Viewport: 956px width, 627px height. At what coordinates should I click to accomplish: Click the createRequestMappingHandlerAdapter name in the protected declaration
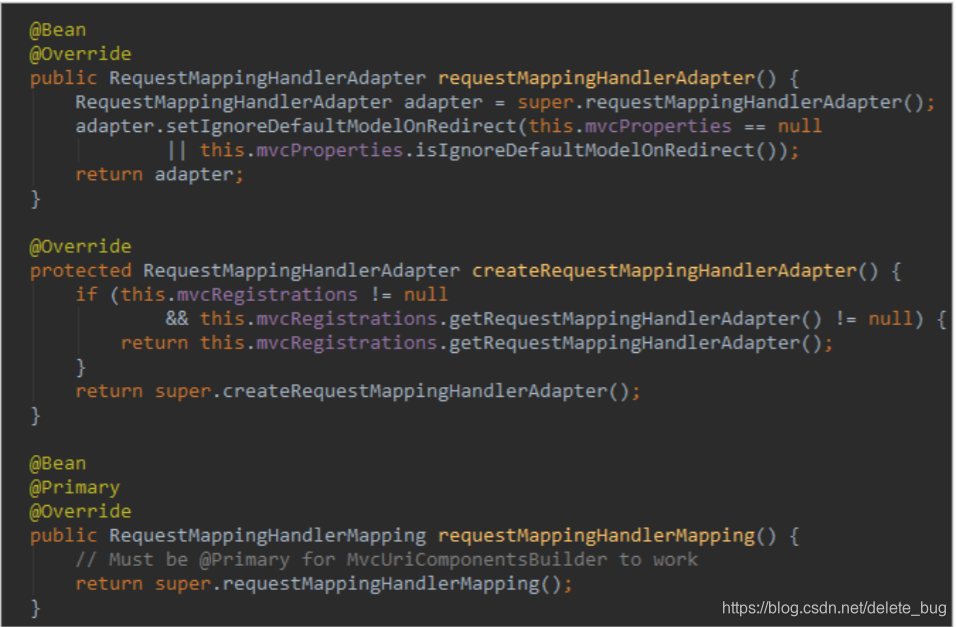click(x=665, y=271)
